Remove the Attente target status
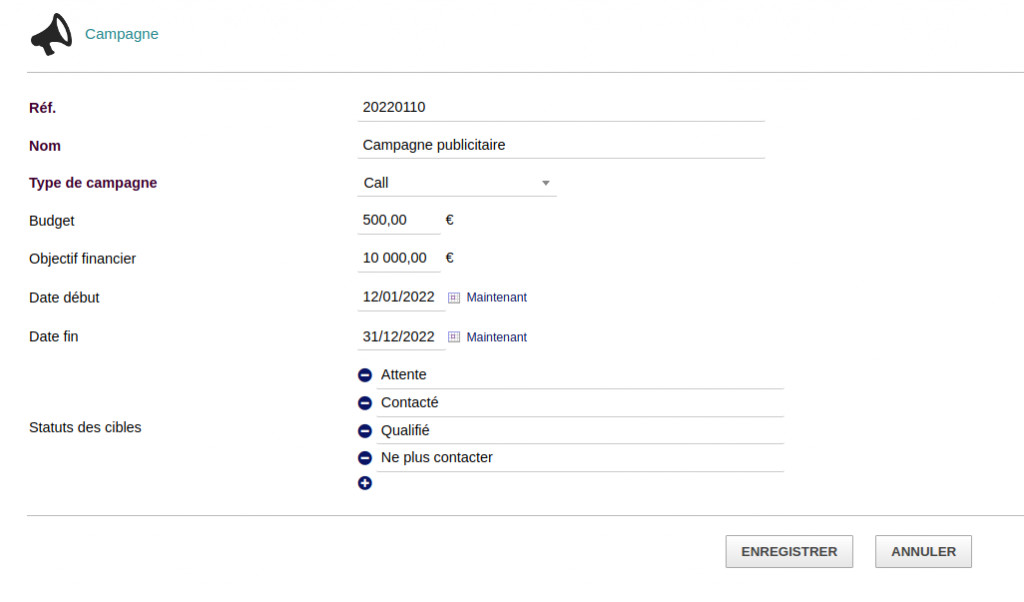The image size is (1024, 602). tap(365, 375)
